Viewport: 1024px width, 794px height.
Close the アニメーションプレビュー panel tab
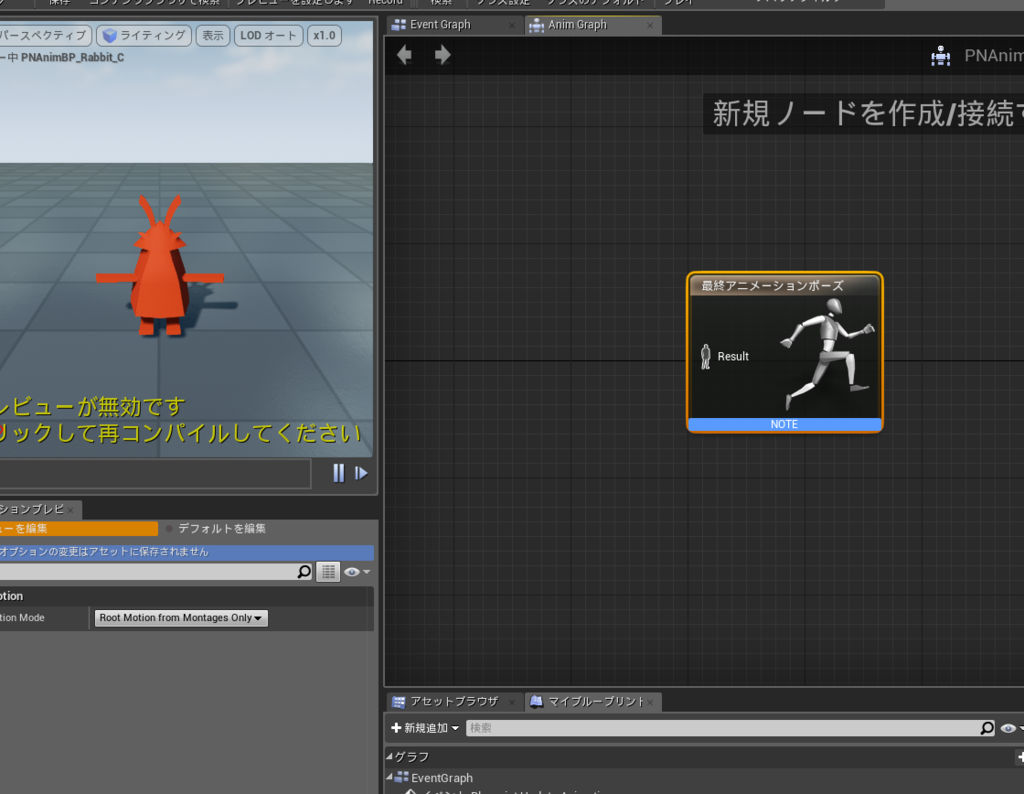71,510
